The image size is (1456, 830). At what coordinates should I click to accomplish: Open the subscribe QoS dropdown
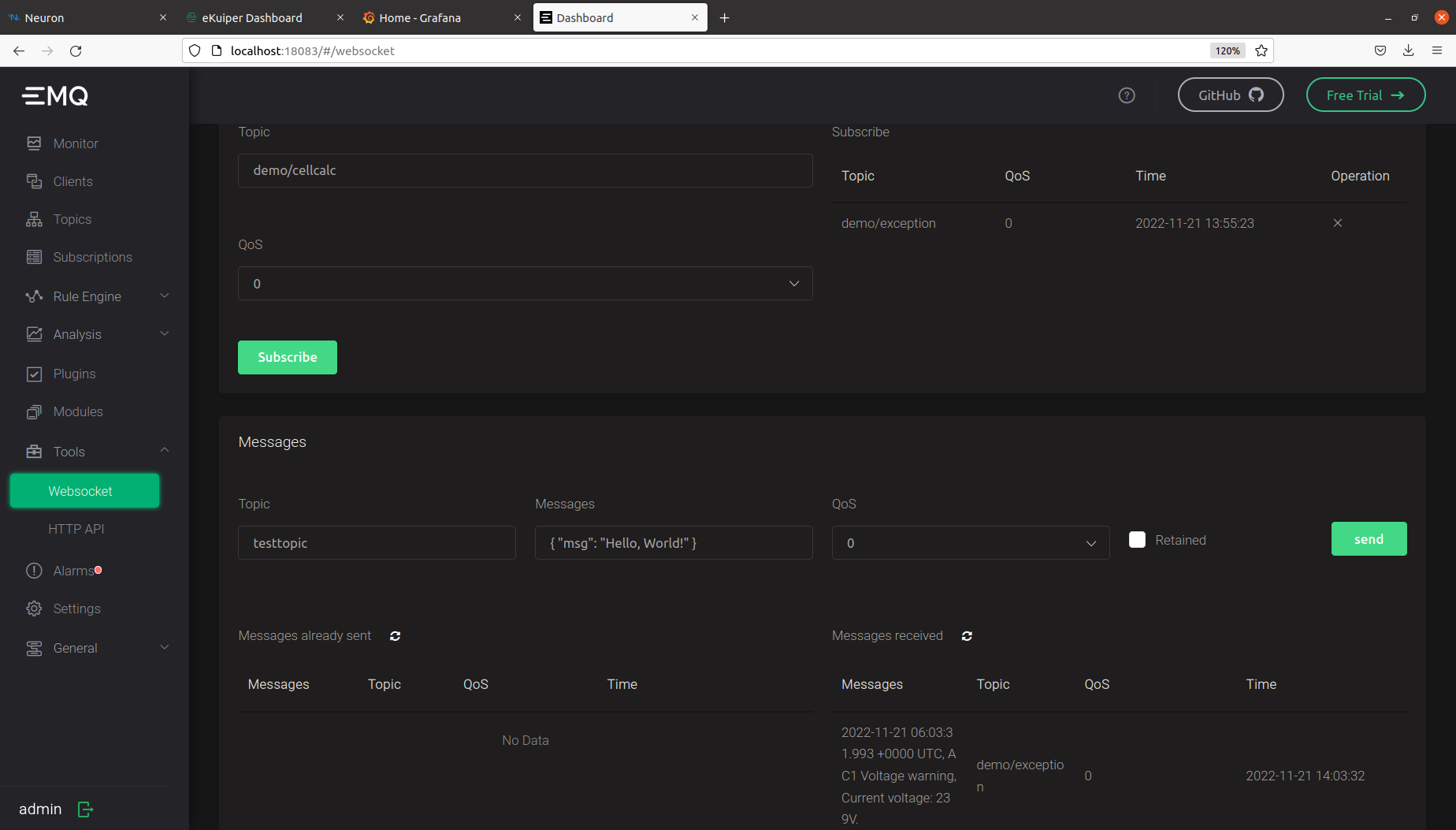point(525,284)
